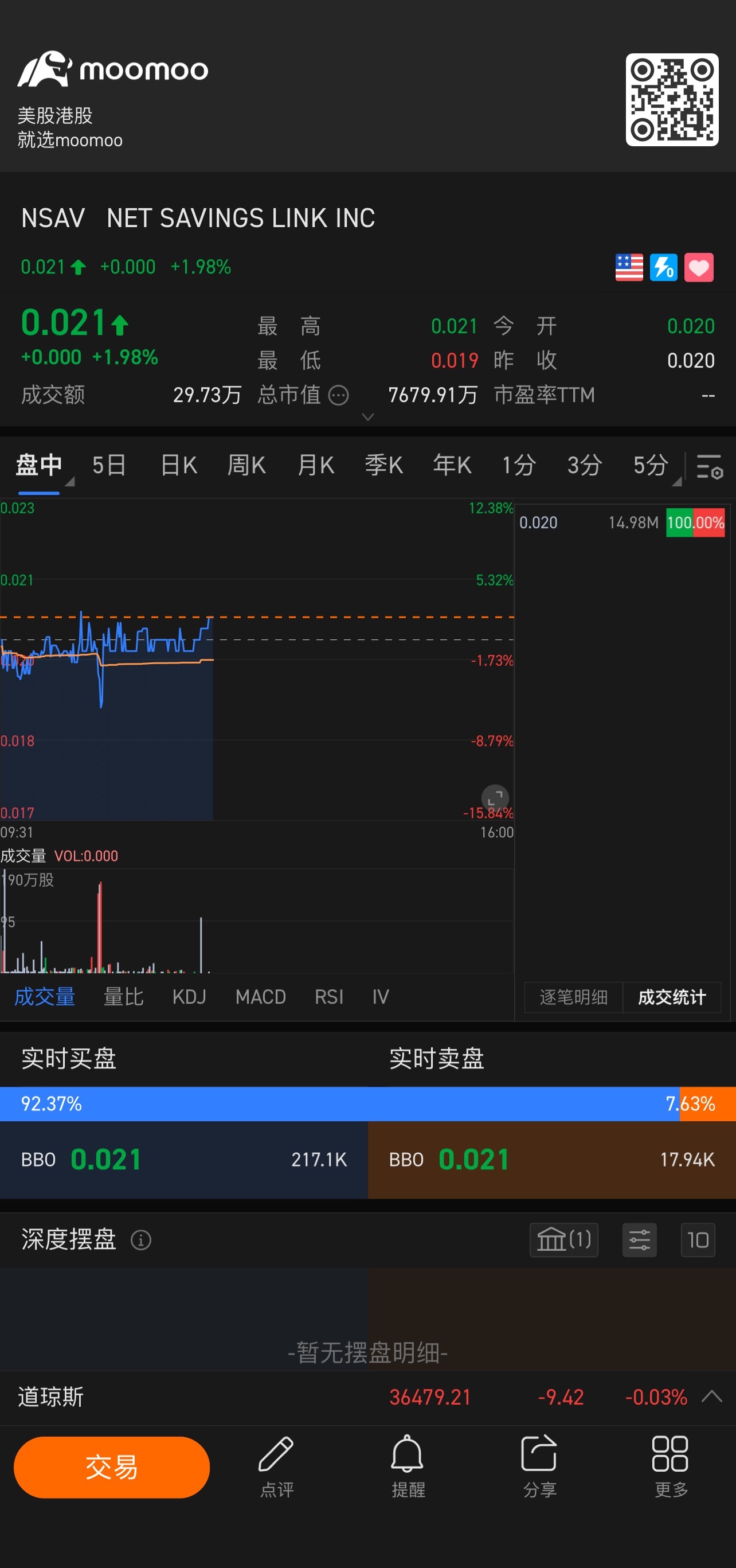Viewport: 736px width, 1568px height.
Task: Tap the 分享 share icon
Action: [x=539, y=1467]
